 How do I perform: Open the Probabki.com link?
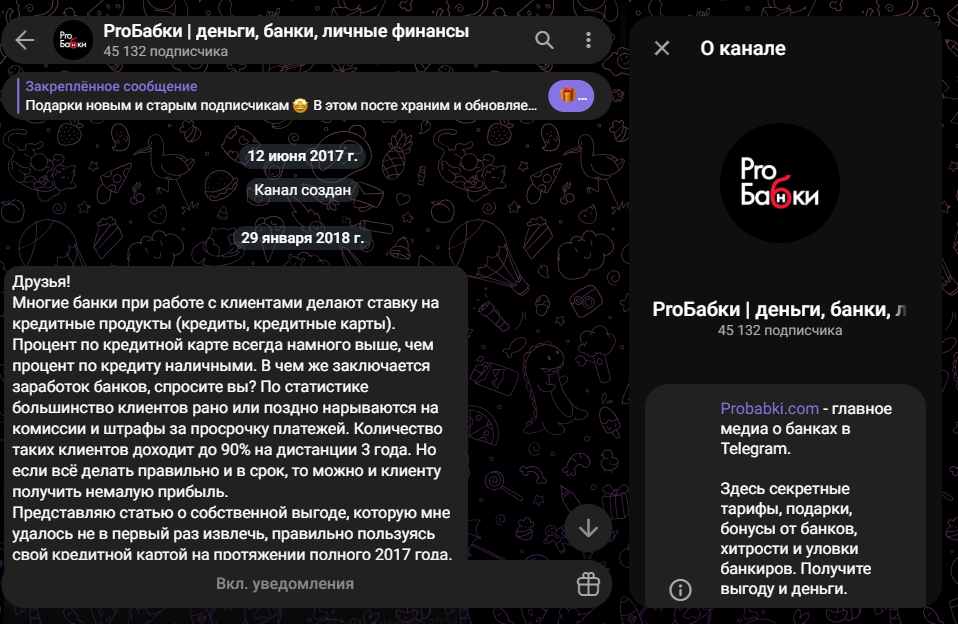point(769,408)
